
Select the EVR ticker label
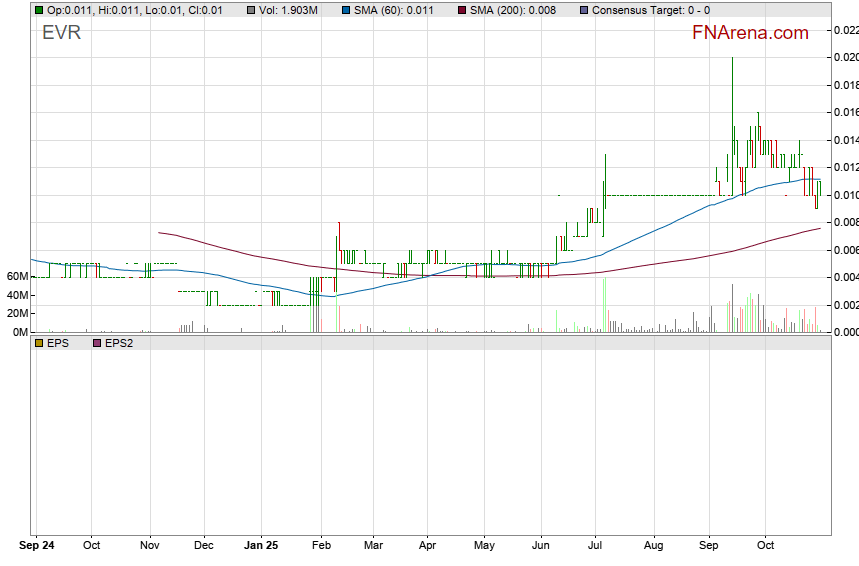[61, 33]
